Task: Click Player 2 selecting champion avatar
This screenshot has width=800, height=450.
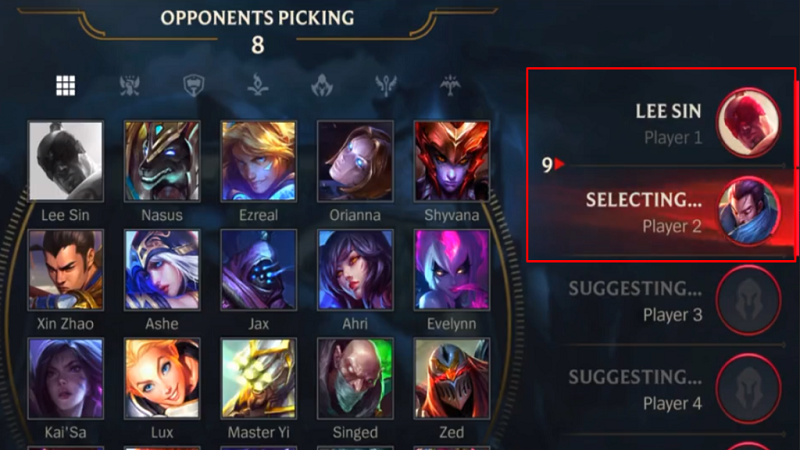Action: click(x=748, y=211)
